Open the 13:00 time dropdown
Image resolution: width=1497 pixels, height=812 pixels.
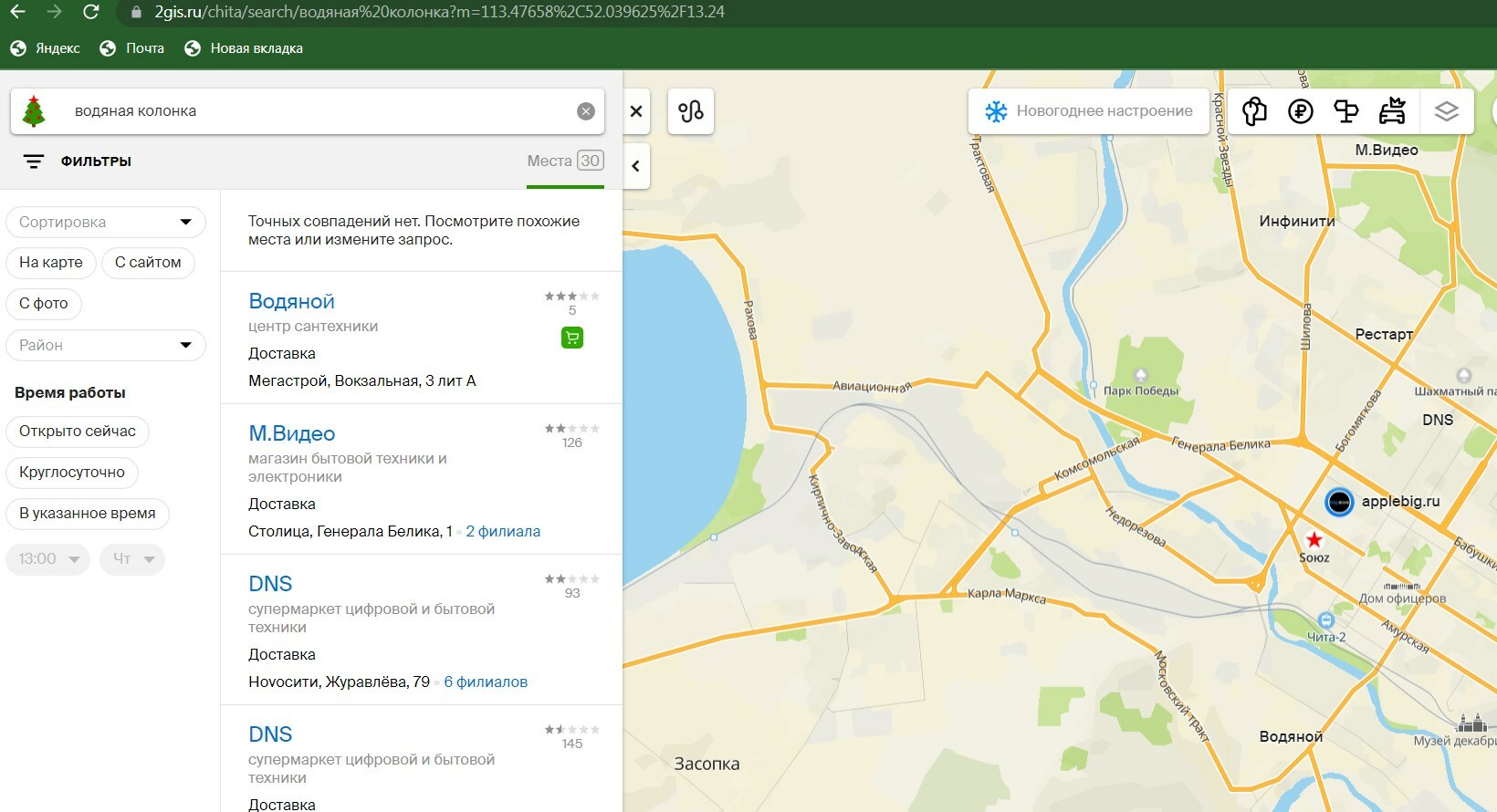coord(48,559)
